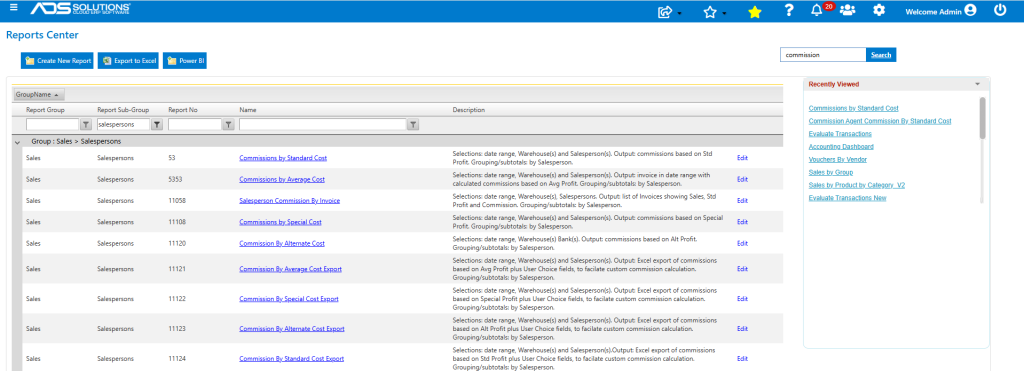Image resolution: width=1024 pixels, height=371 pixels.
Task: Click the Power BI button
Action: (185, 61)
